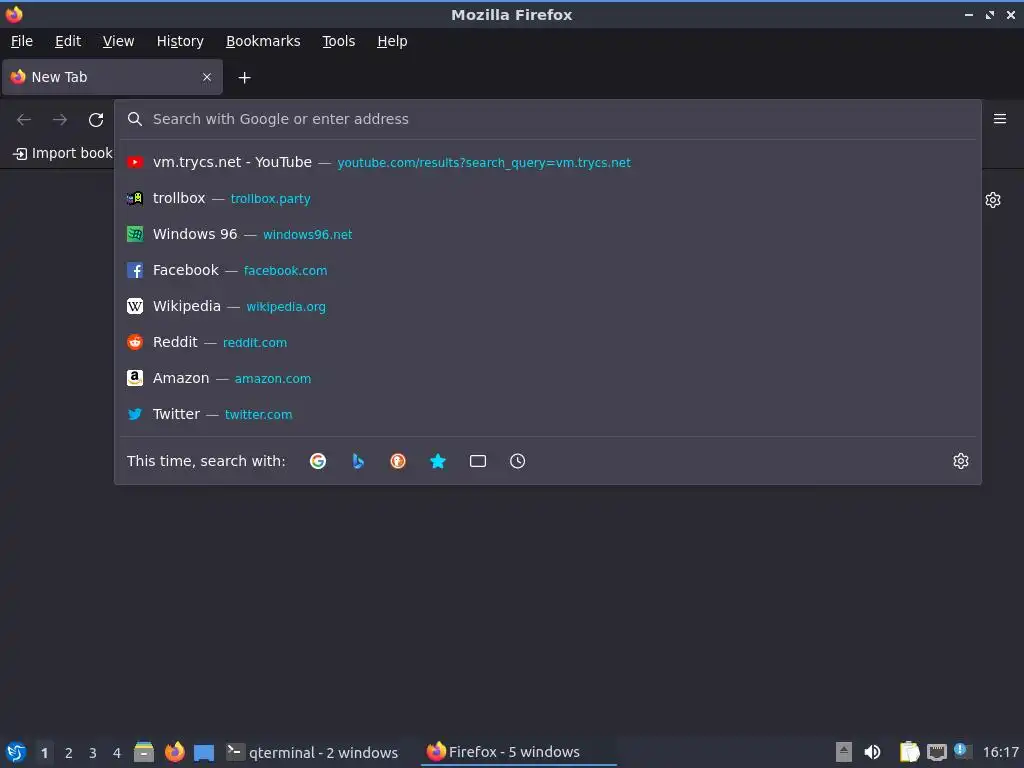Open the amazon.com suggestion link

273,378
